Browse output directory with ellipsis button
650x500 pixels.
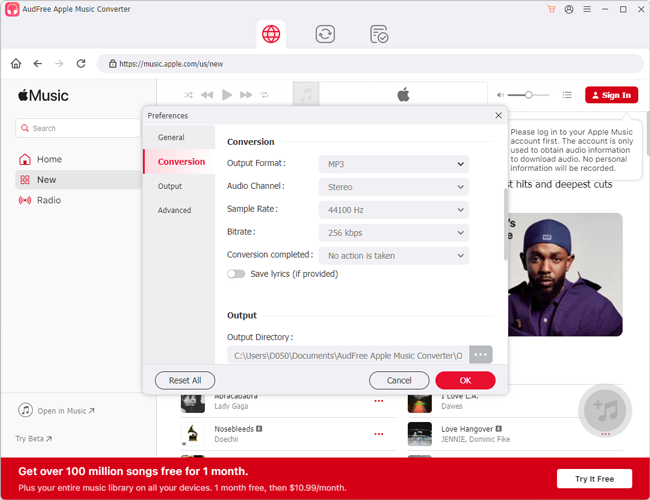click(x=480, y=355)
